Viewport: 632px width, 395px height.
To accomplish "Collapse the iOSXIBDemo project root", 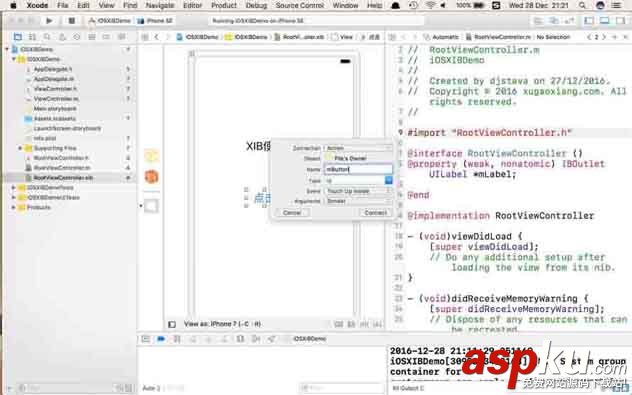I will click(7, 49).
